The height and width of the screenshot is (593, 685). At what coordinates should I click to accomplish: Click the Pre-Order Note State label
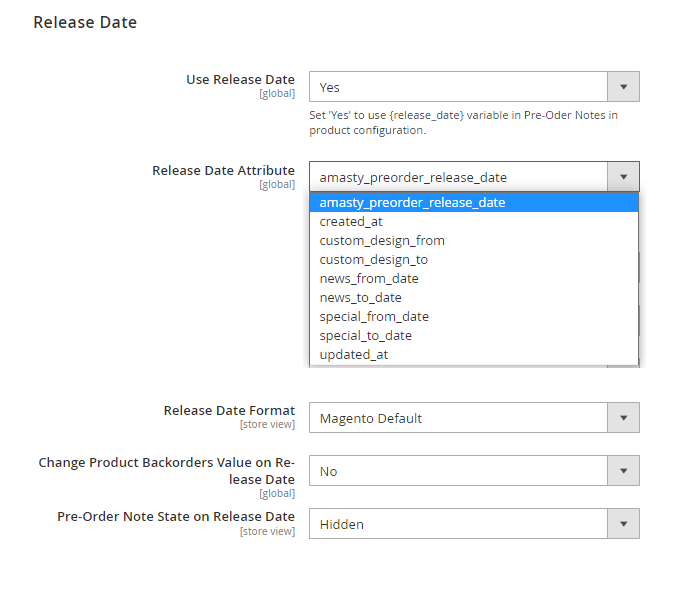(175, 516)
